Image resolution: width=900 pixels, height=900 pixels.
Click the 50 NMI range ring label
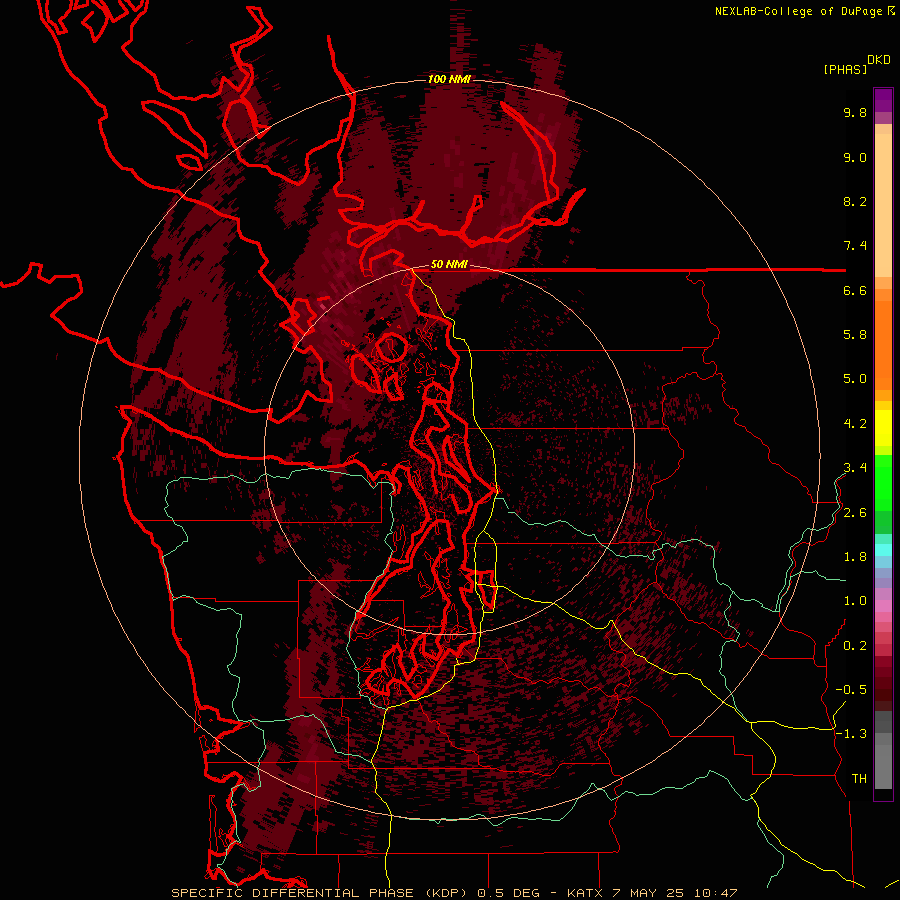point(449,265)
